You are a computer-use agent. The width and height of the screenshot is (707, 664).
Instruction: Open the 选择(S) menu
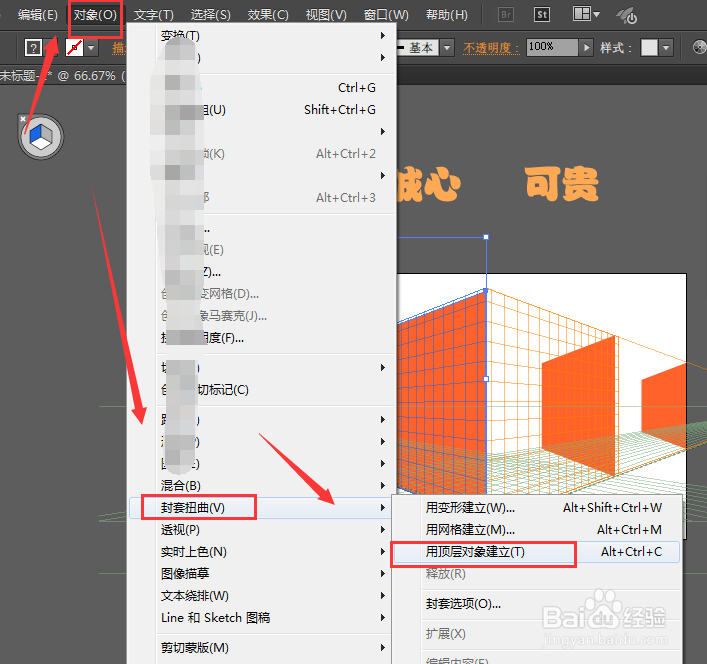click(x=211, y=15)
